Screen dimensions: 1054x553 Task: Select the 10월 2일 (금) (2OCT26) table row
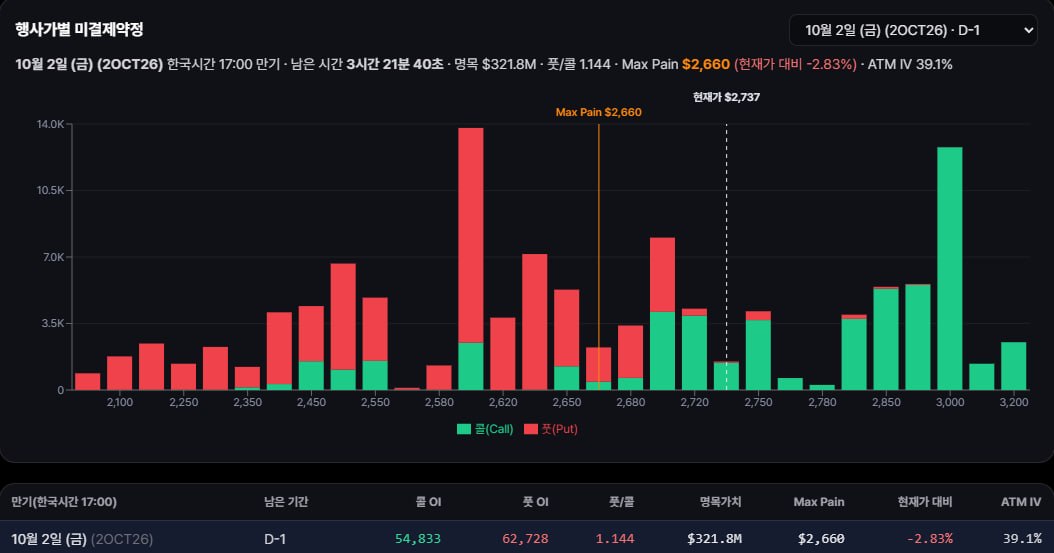coord(527,538)
